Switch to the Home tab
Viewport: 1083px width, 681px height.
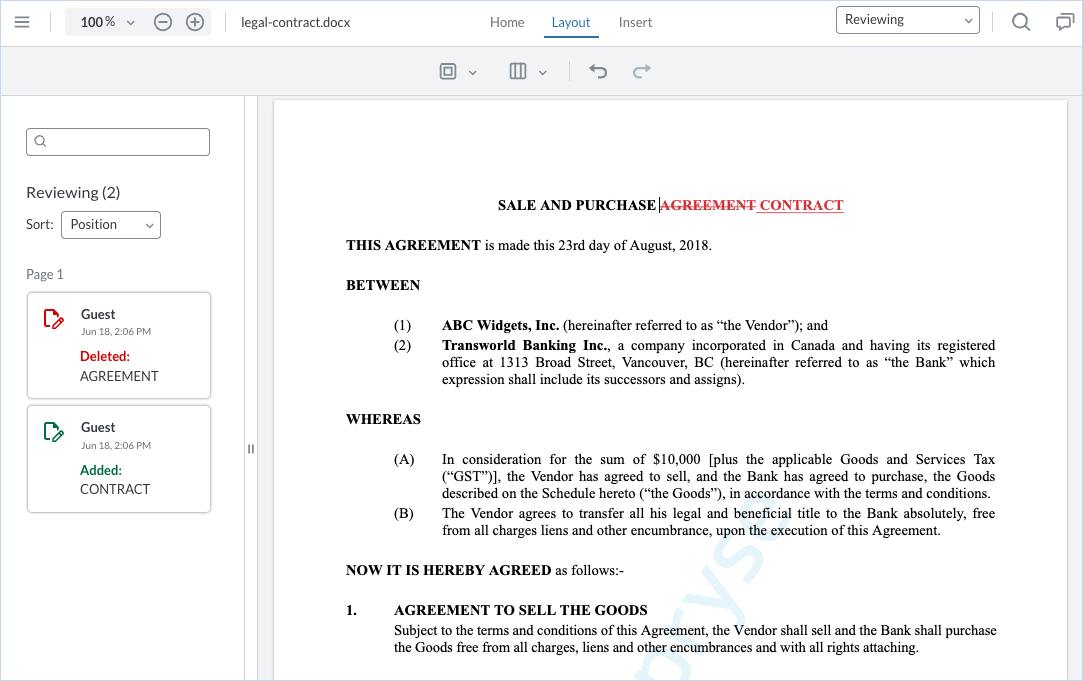point(507,22)
